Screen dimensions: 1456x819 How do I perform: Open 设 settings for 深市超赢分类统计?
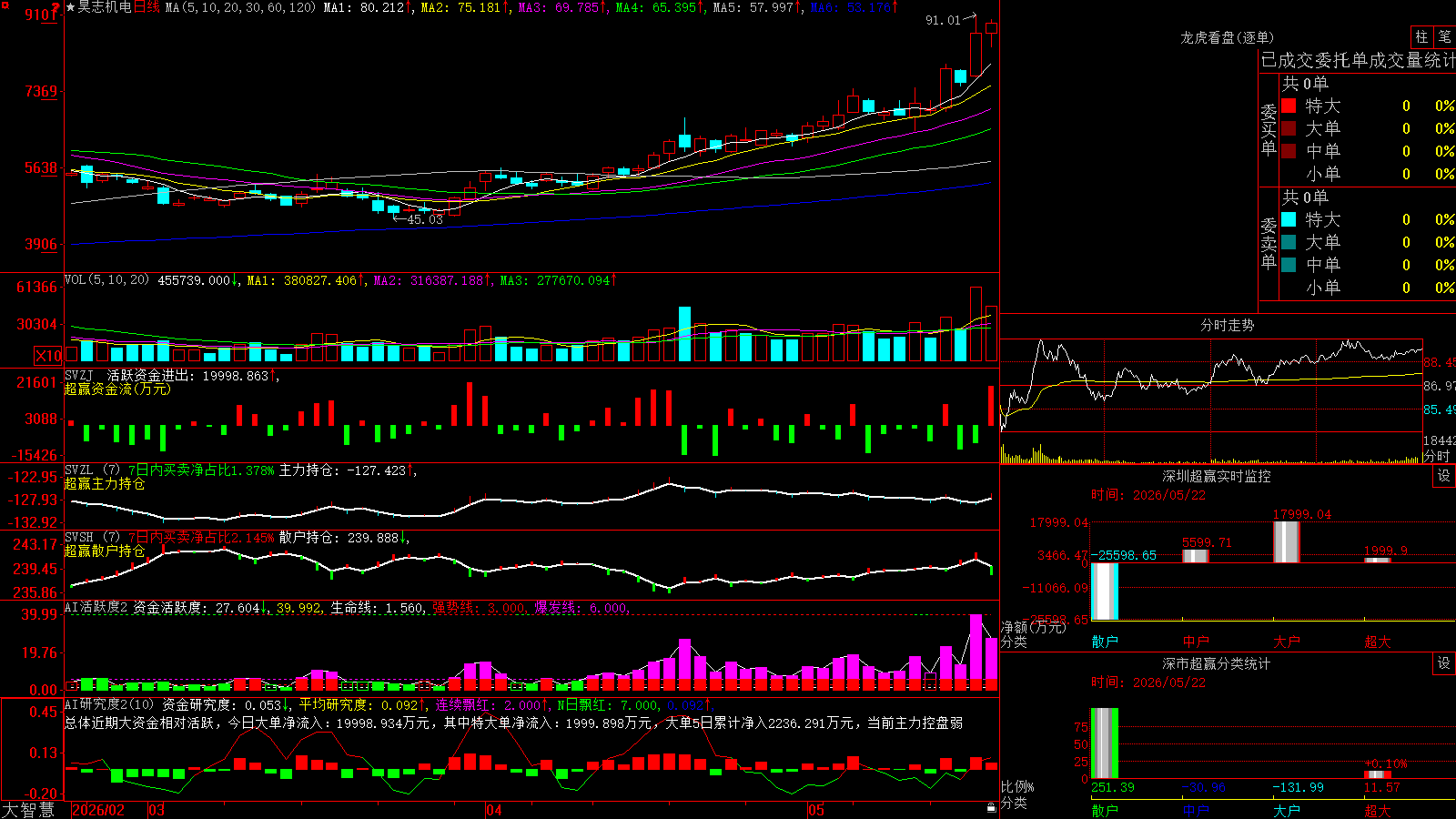[1444, 663]
